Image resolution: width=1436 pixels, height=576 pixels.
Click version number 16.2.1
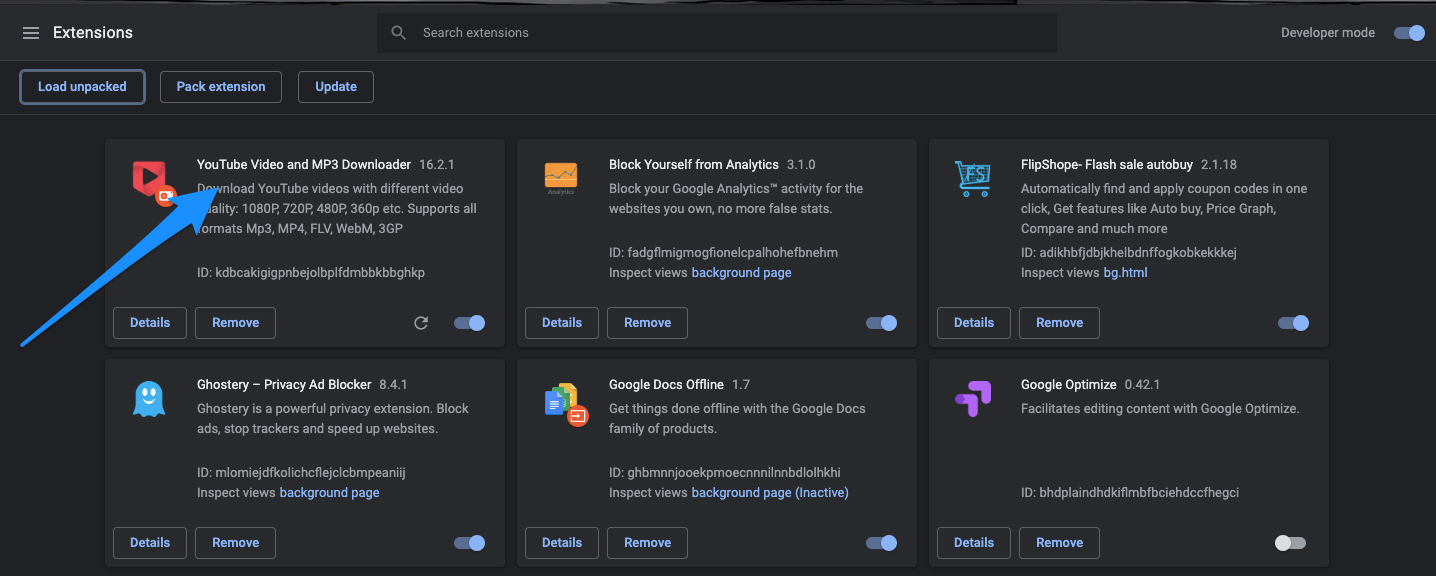437,165
